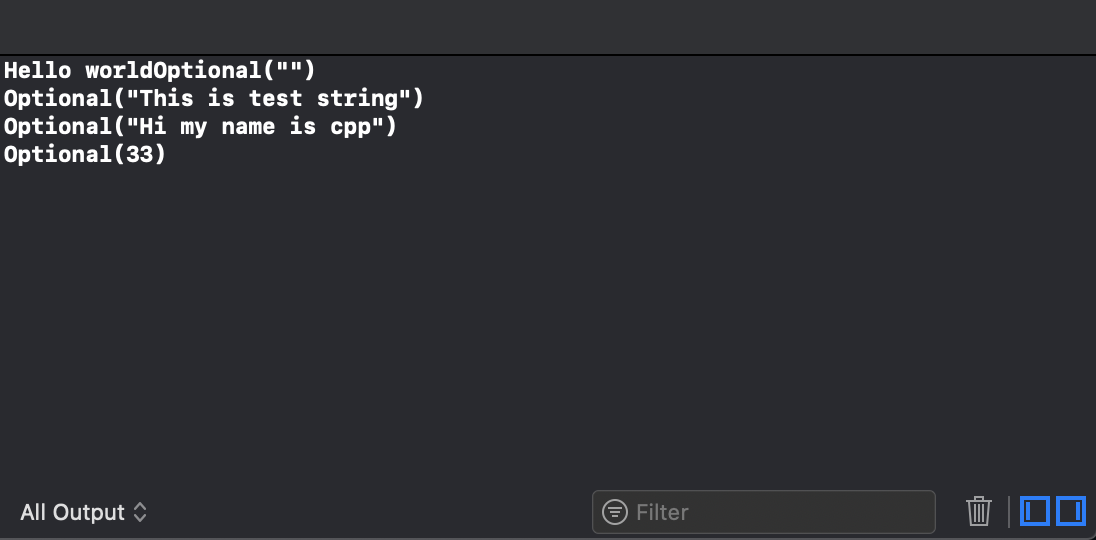1096x540 pixels.
Task: Click the word "test" in second output line
Action: (x=275, y=99)
